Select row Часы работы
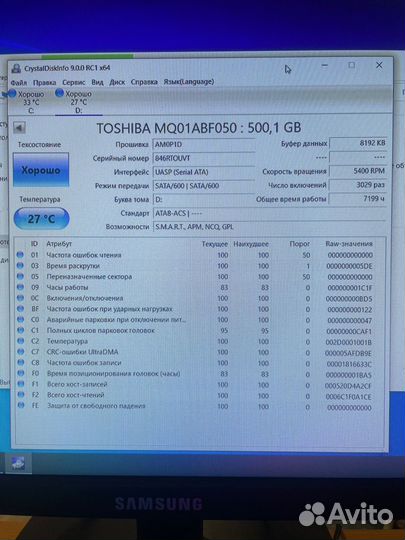Image resolution: width=405 pixels, height=540 pixels. [x=199, y=287]
